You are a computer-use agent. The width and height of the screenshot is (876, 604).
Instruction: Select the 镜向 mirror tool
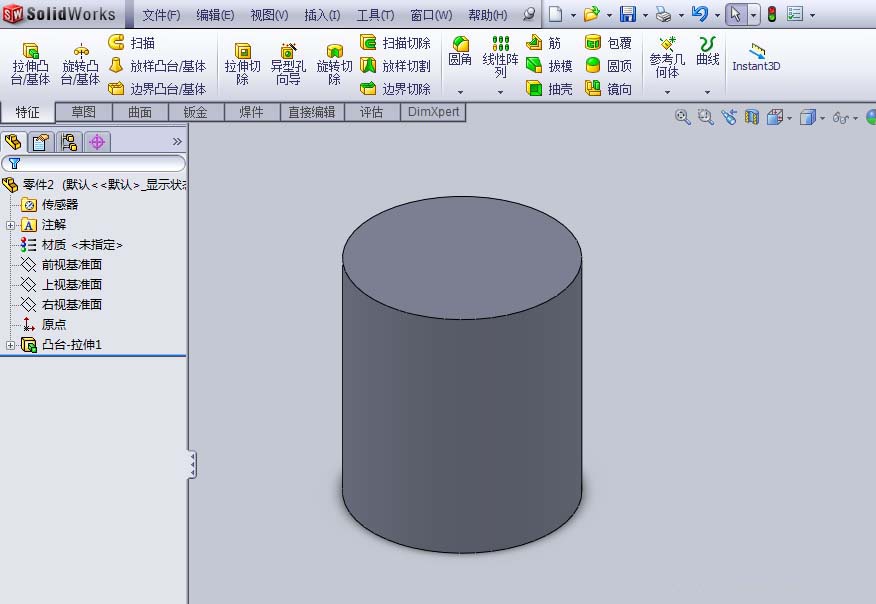pos(608,88)
